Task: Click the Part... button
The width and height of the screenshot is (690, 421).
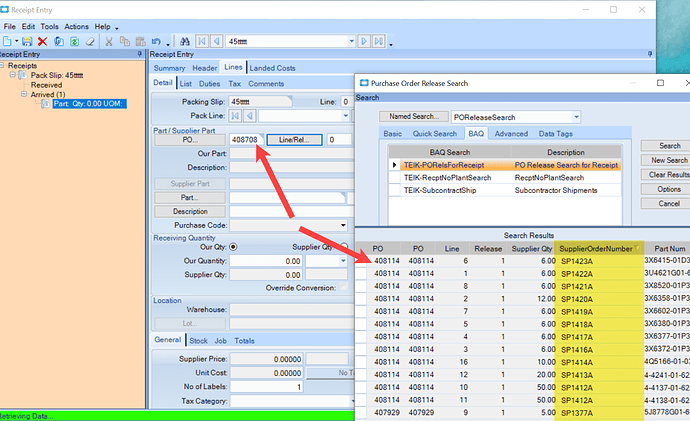Action: coord(190,198)
